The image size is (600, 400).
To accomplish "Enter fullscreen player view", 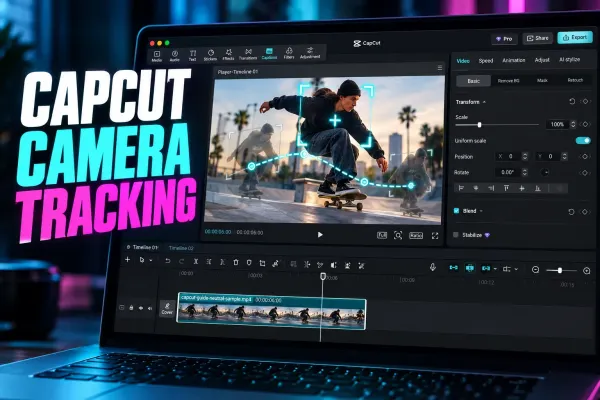I will coord(435,236).
